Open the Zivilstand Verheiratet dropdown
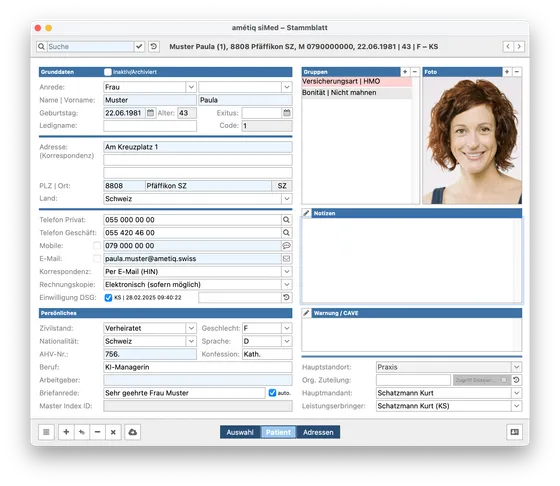 (x=191, y=328)
